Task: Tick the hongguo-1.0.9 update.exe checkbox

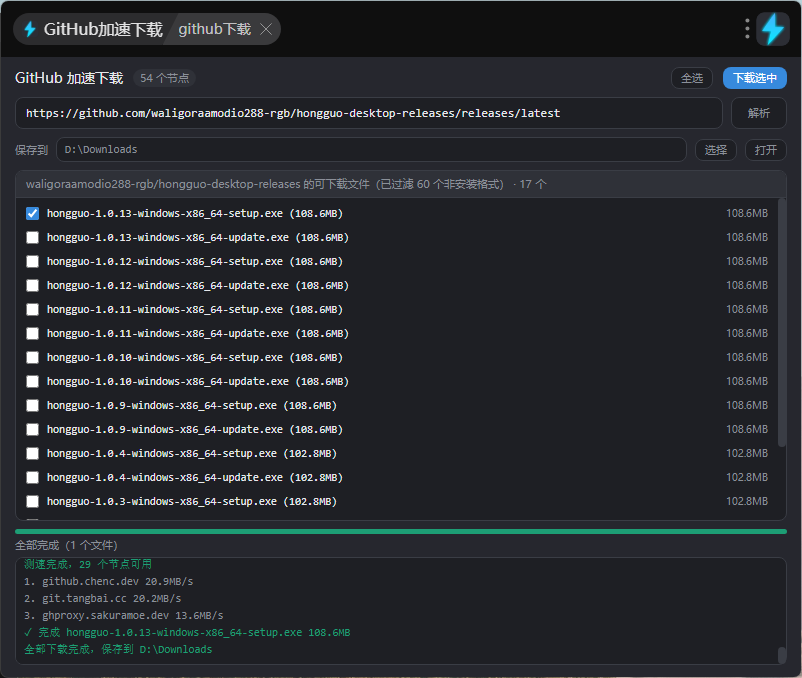Action: [x=32, y=430]
